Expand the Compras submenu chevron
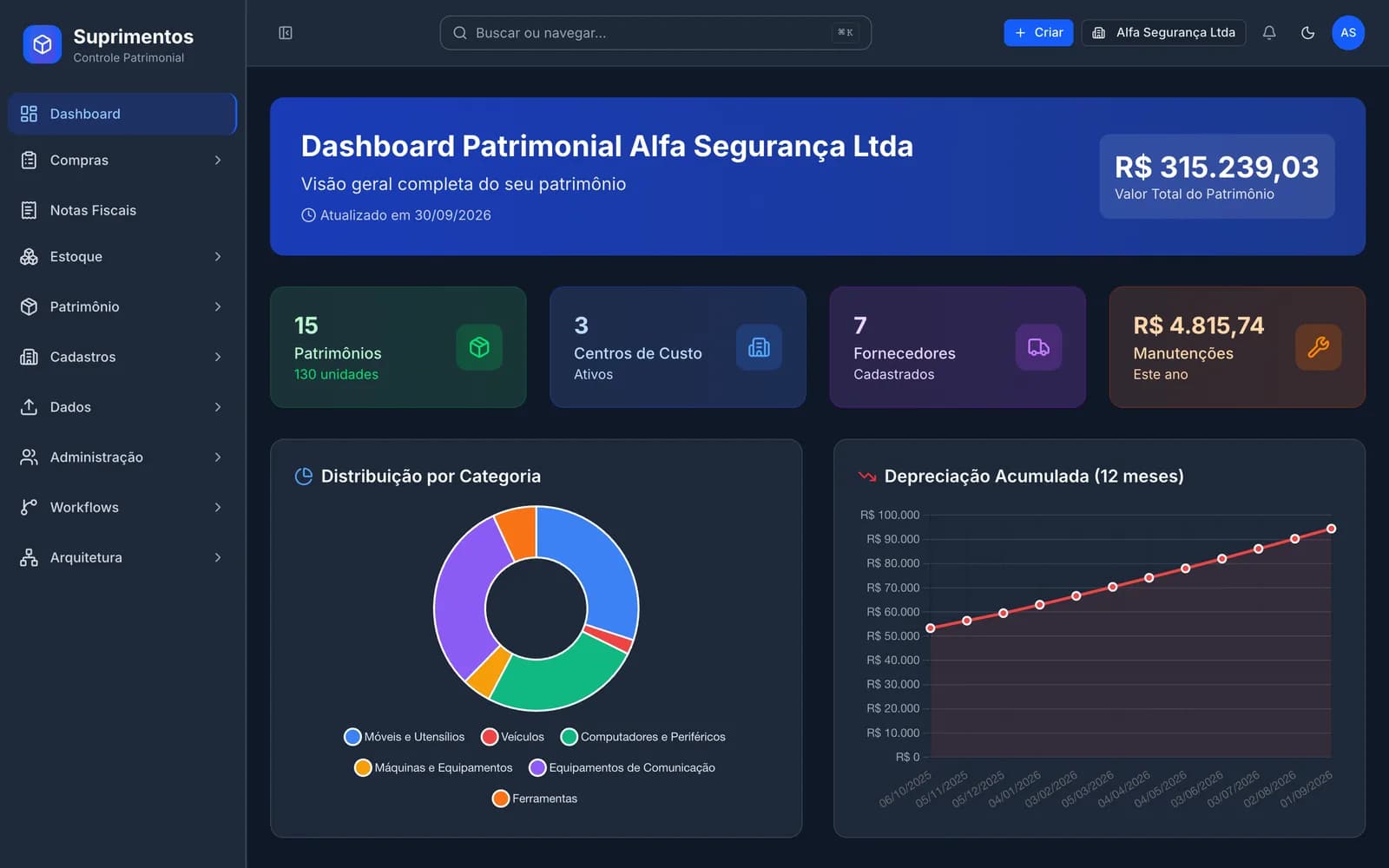Viewport: 1389px width, 868px height. coord(218,161)
